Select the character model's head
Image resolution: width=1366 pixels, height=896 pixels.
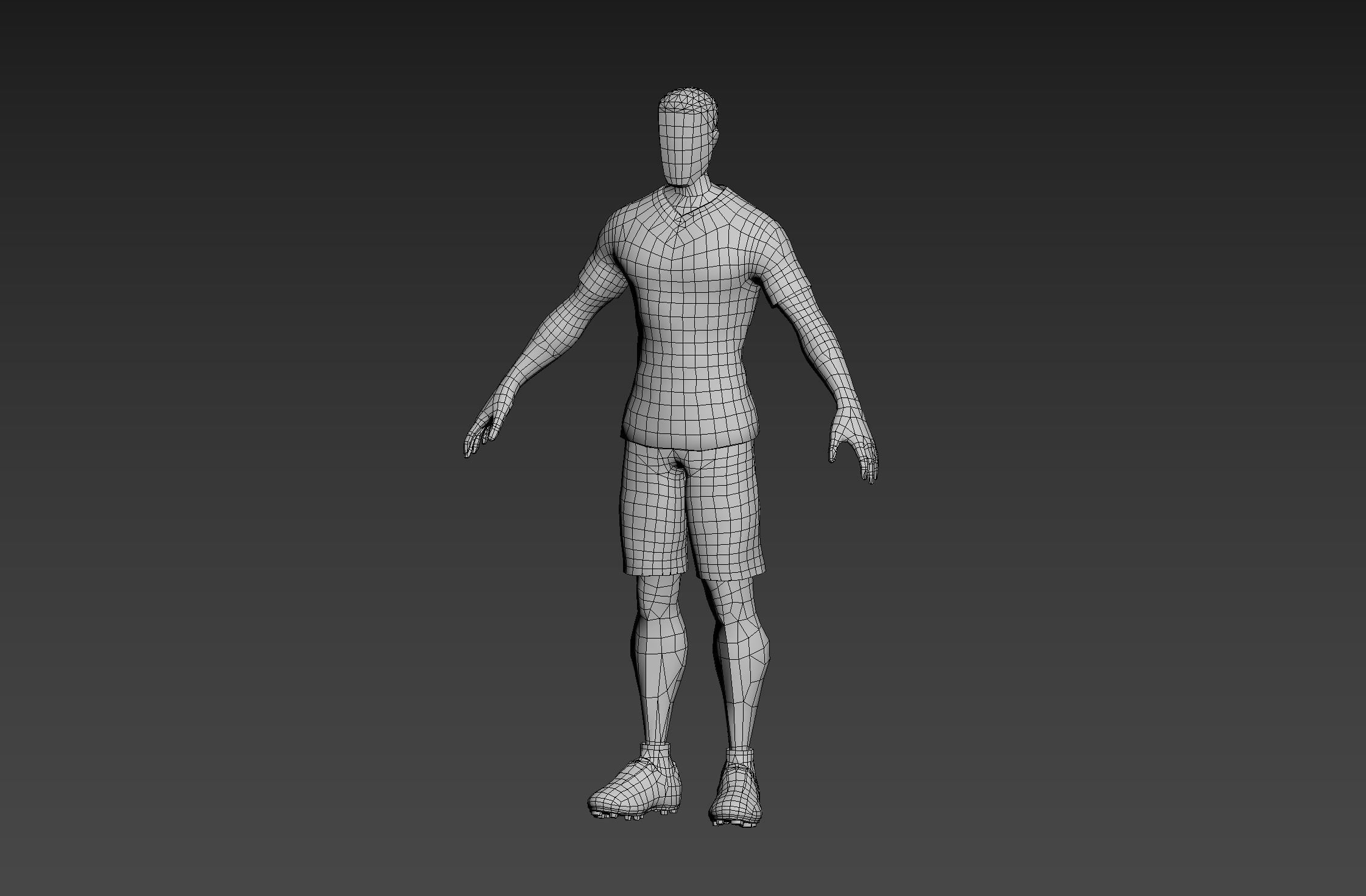(x=689, y=138)
